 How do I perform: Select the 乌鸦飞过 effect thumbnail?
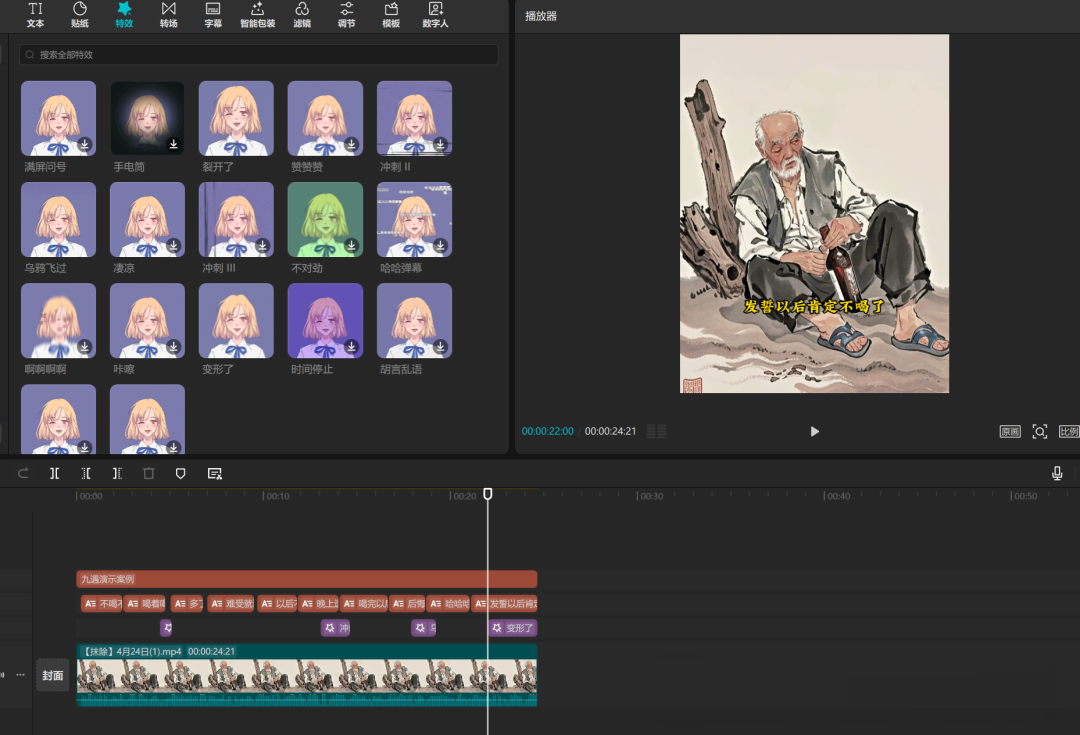[x=59, y=220]
